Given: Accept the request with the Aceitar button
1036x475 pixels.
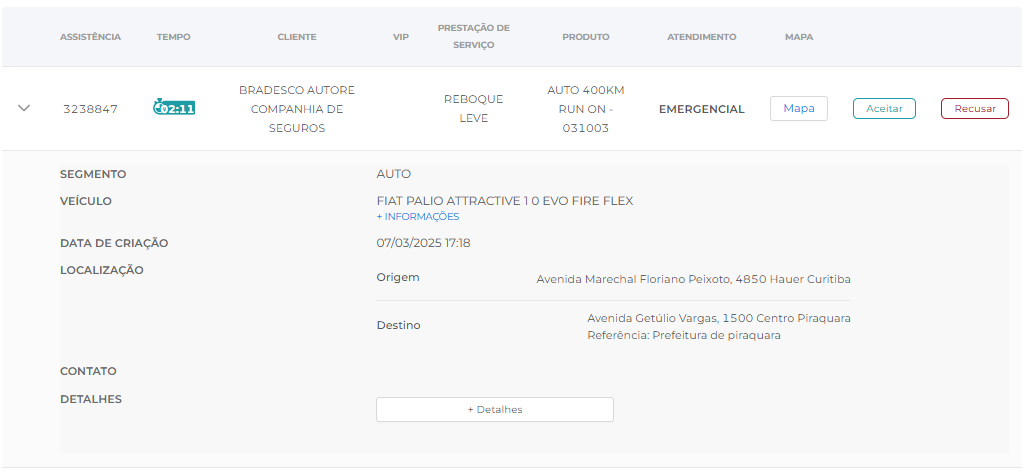Looking at the screenshot, I should tap(884, 108).
